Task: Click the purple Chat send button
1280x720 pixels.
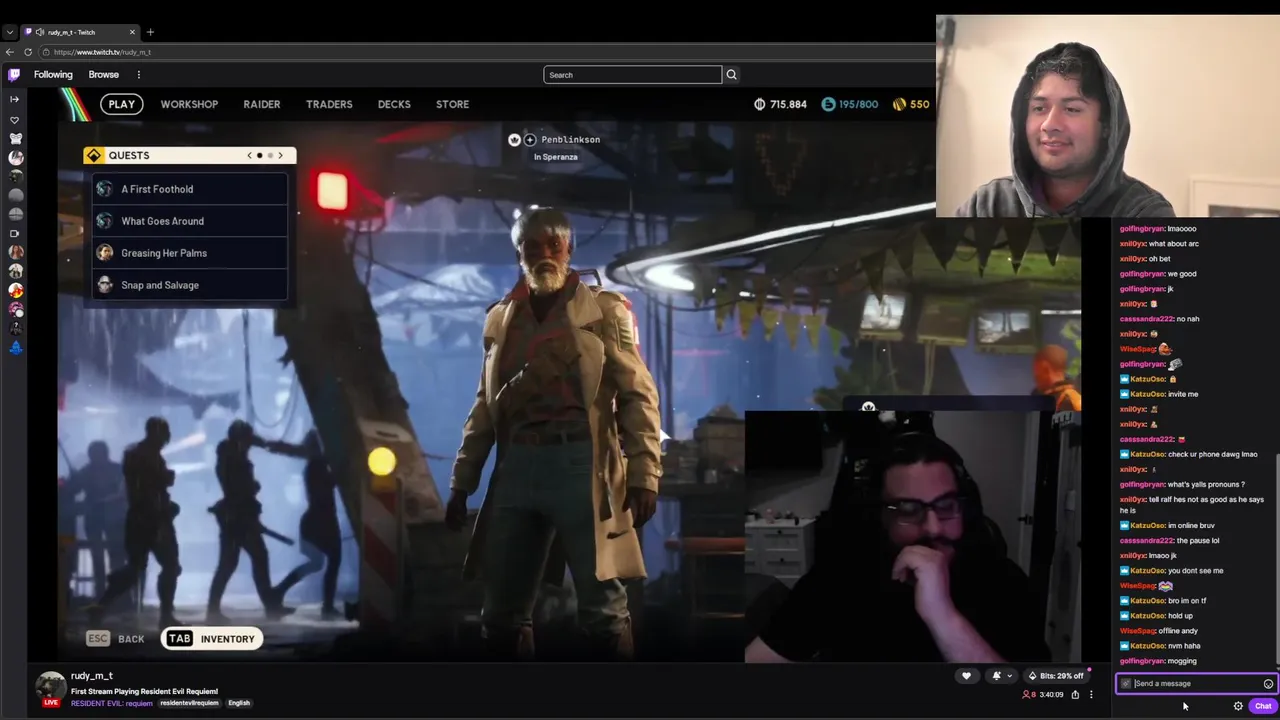Action: point(1263,706)
